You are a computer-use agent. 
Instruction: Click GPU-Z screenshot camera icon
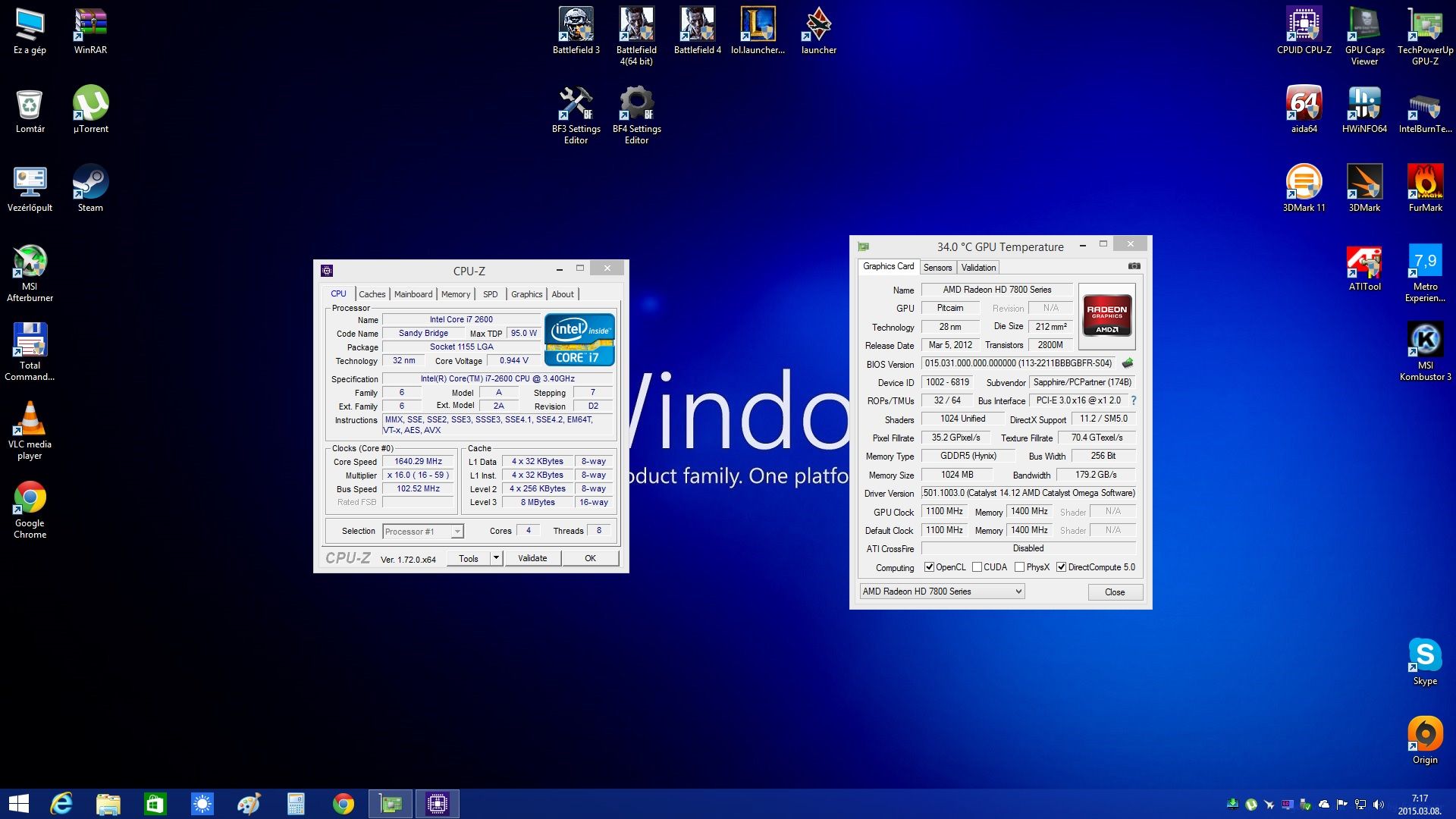pyautogui.click(x=1134, y=266)
